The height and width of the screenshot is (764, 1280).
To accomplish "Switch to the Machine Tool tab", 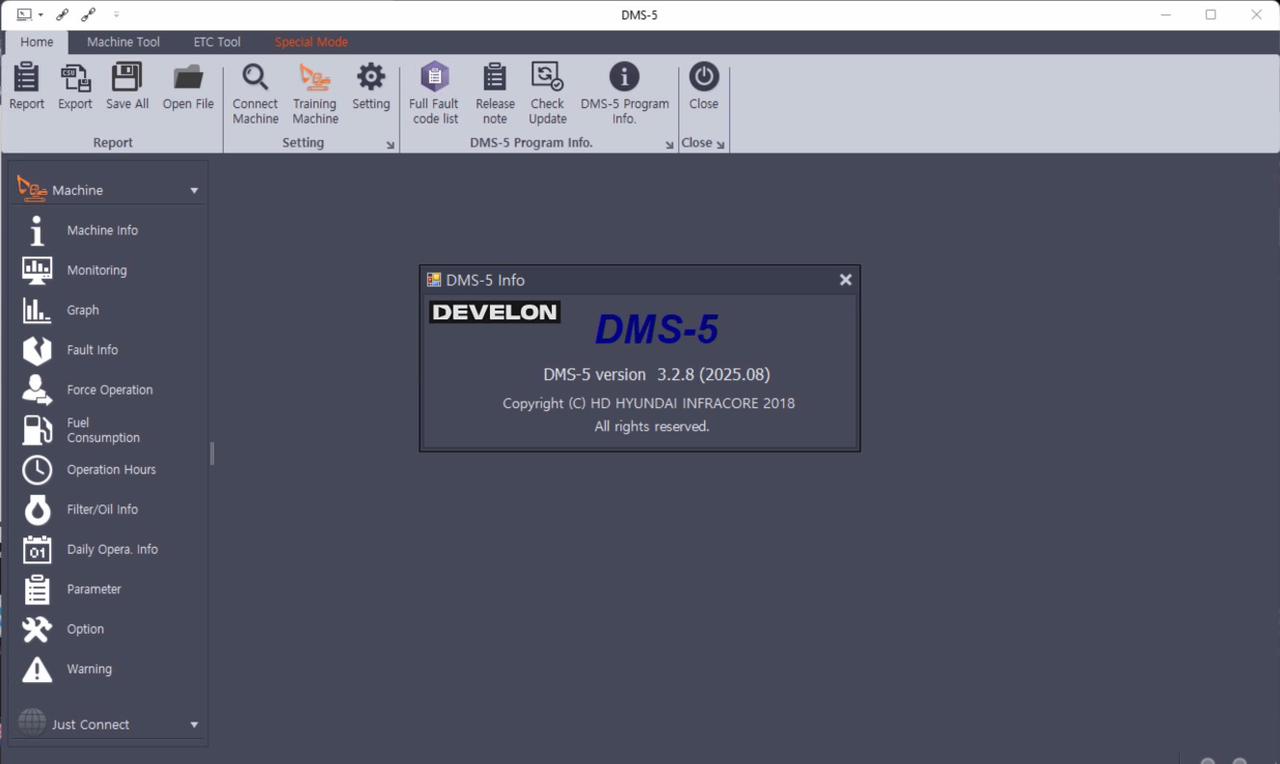I will tap(123, 42).
